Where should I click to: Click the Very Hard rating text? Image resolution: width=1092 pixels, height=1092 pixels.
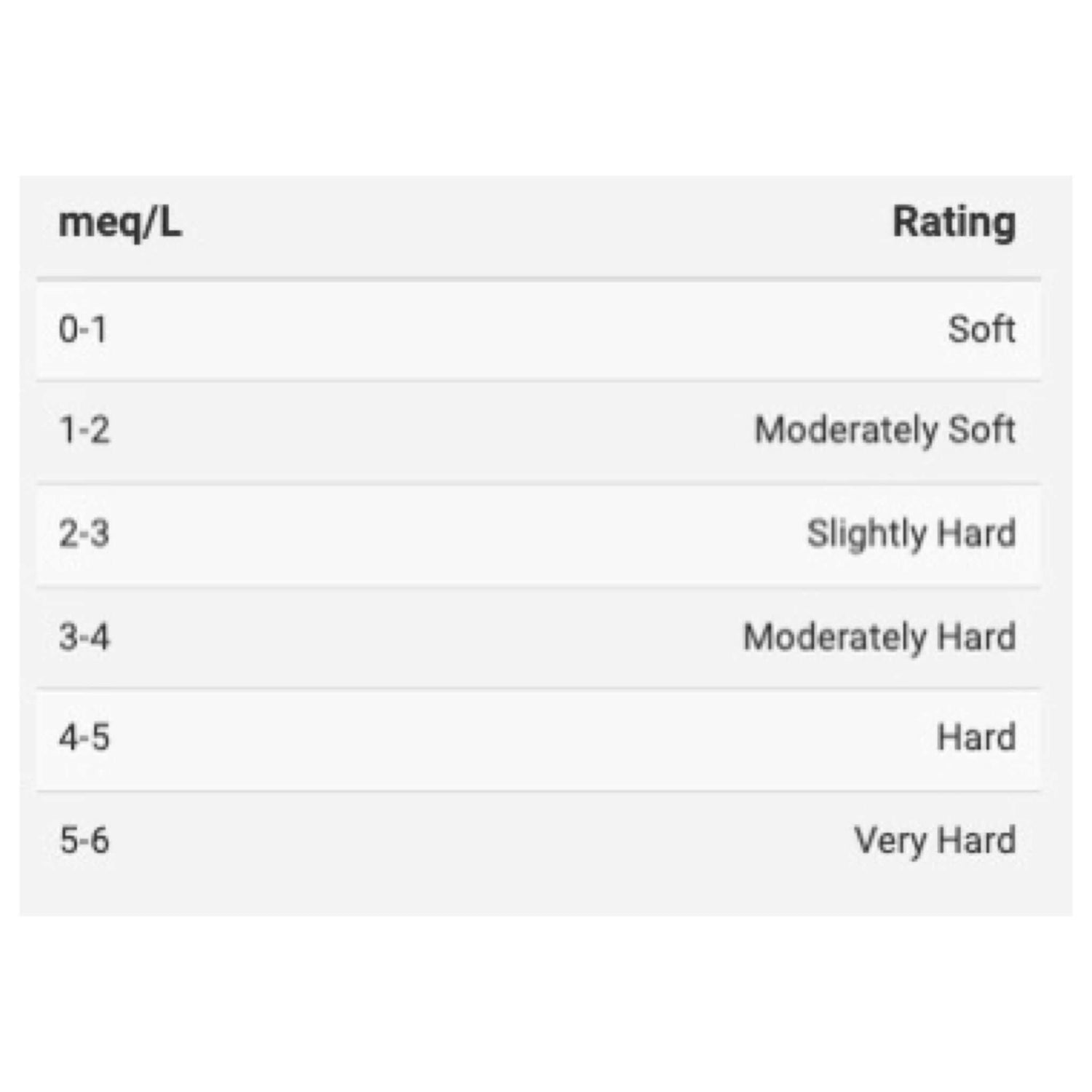(x=935, y=841)
